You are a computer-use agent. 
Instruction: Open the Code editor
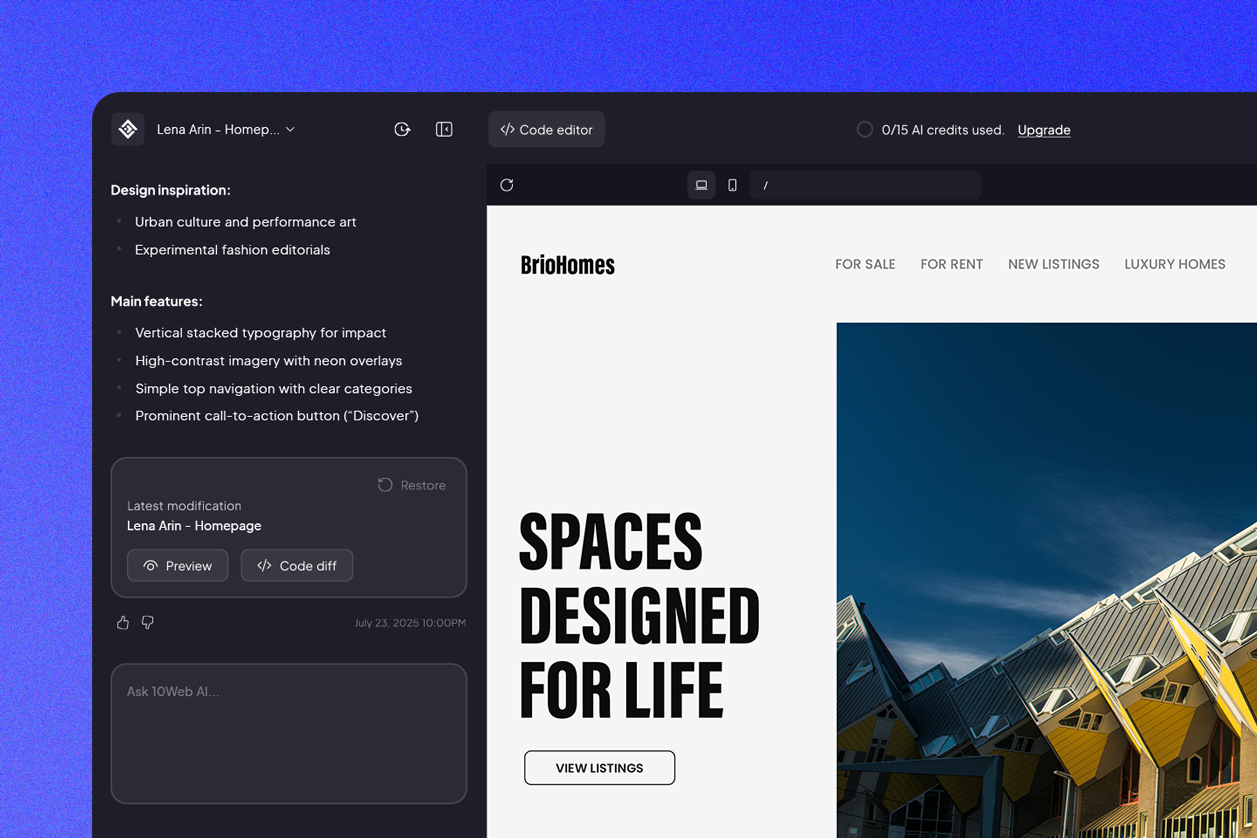[x=546, y=129]
